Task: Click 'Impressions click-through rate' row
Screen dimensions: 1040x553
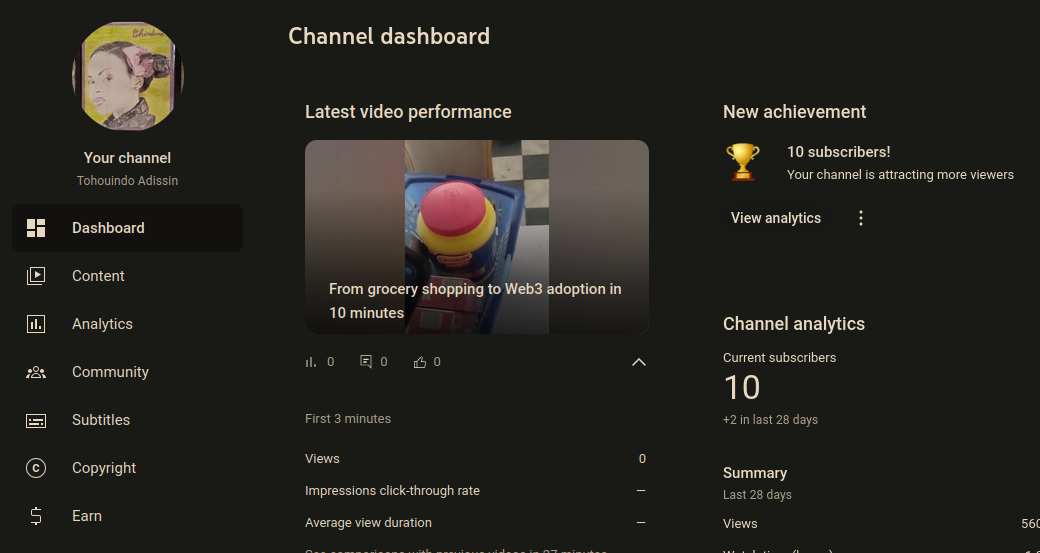Action: 476,491
